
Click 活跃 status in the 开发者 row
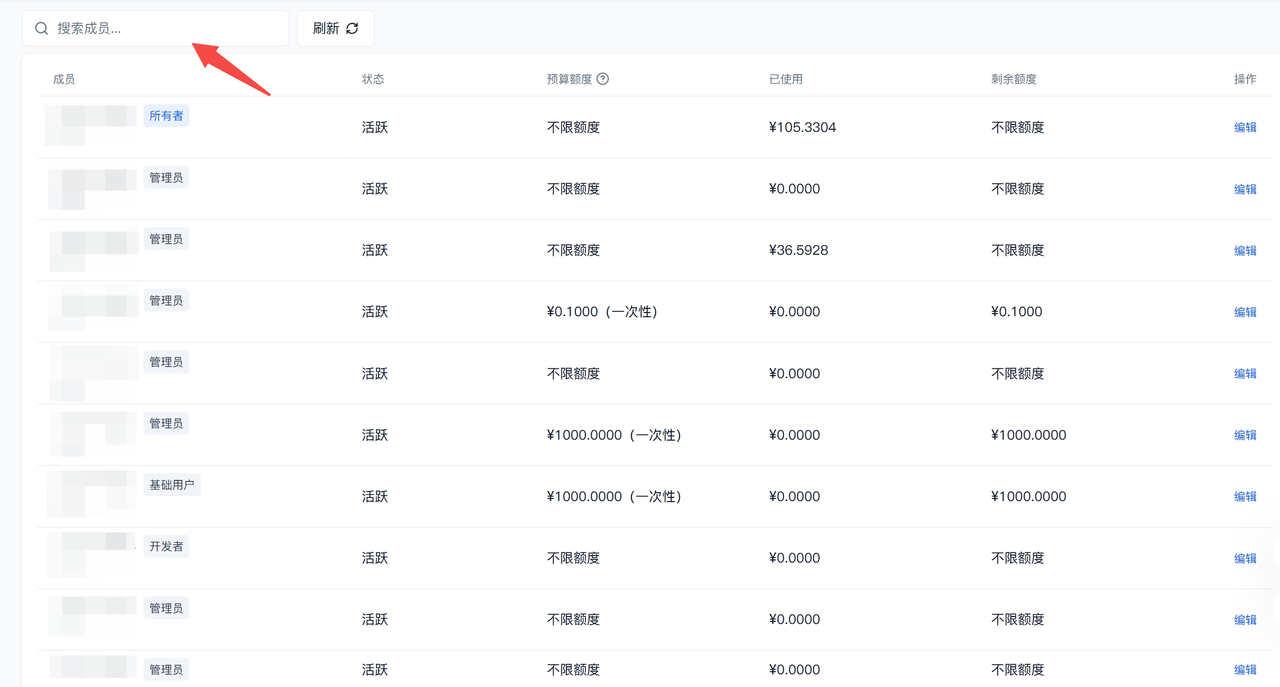click(x=375, y=558)
